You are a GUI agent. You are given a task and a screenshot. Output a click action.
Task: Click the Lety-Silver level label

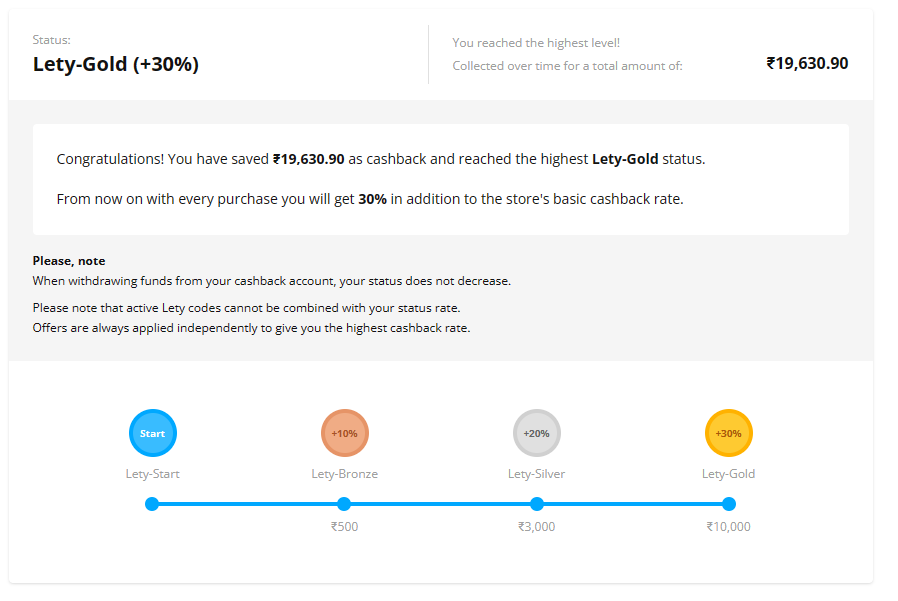[x=537, y=474]
